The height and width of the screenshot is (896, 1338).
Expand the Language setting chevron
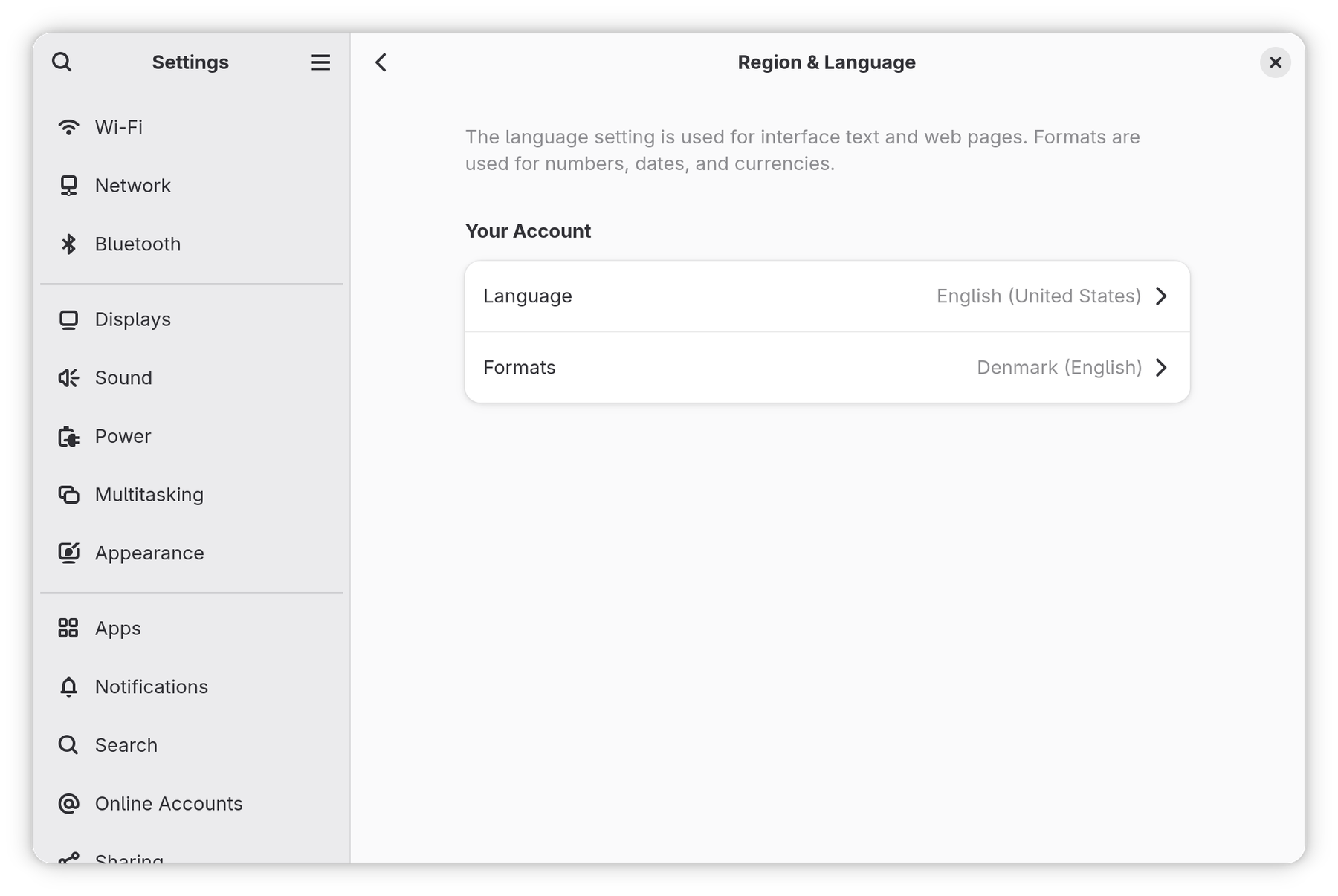(1161, 296)
